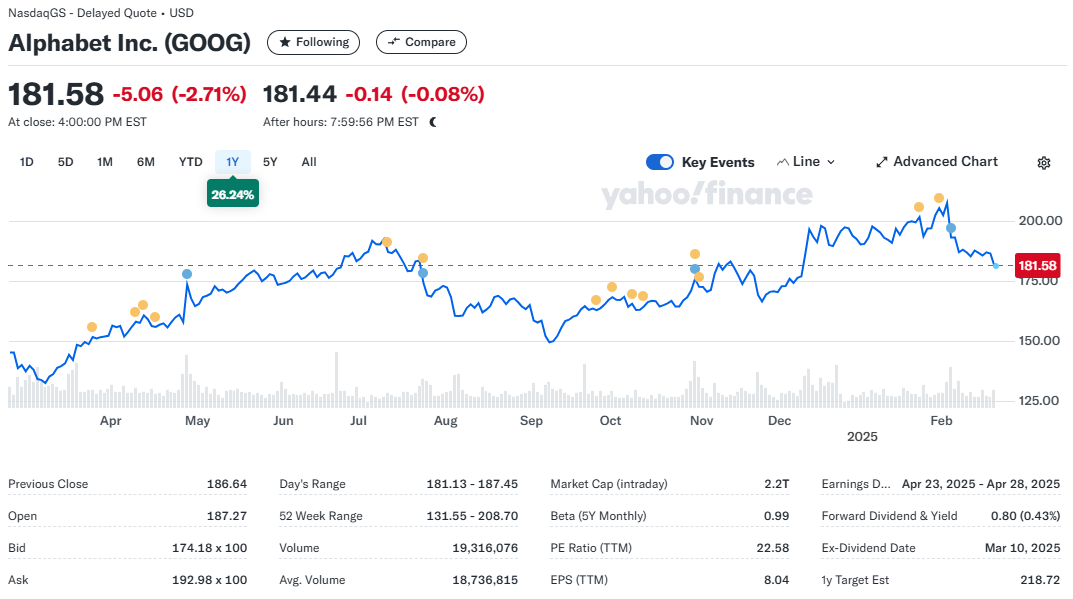Image resolution: width=1073 pixels, height=599 pixels.
Task: Click the Open value 187.27
Action: 227,516
